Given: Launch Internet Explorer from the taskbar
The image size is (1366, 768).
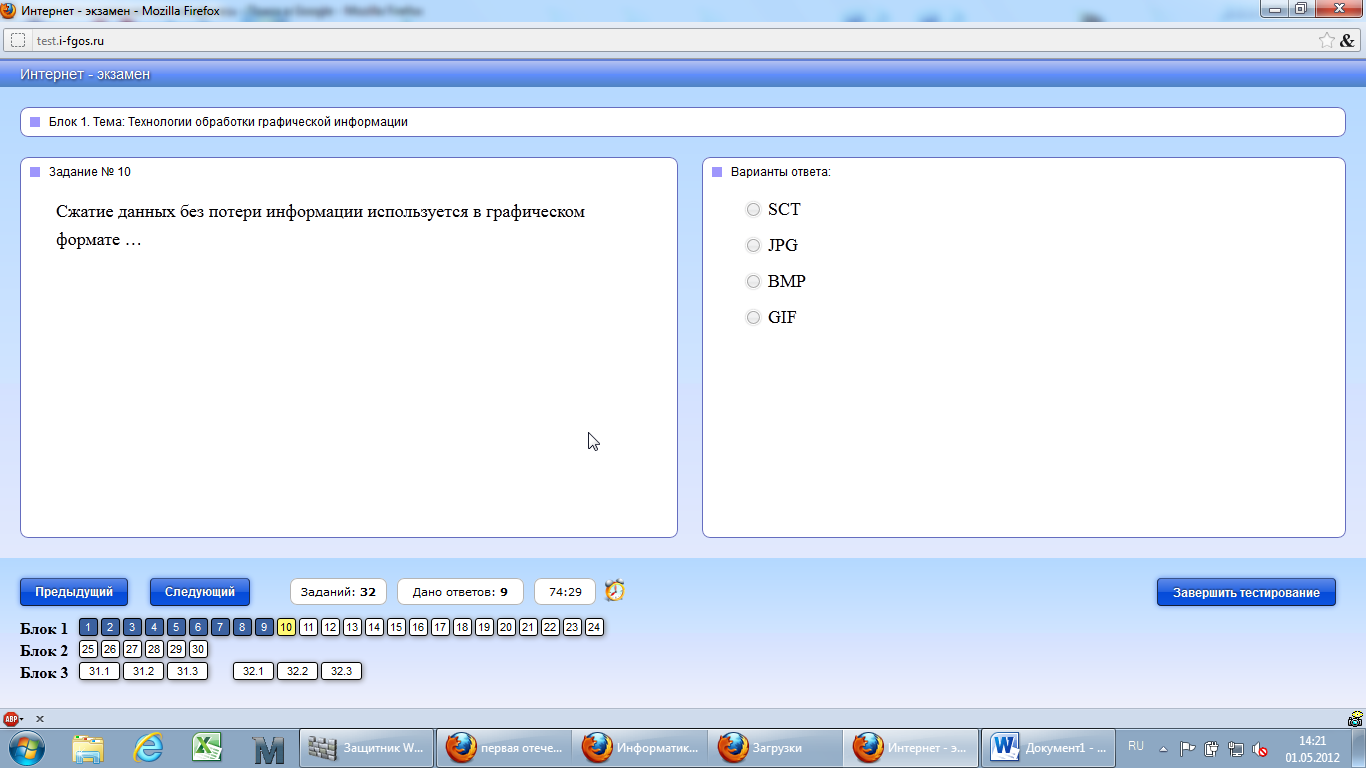Looking at the screenshot, I should 148,748.
